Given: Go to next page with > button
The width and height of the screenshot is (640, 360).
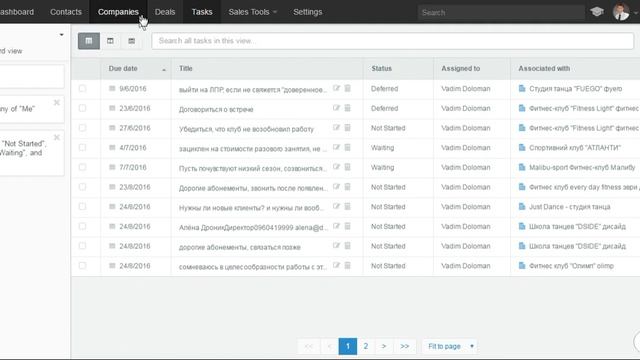Looking at the screenshot, I should tap(384, 346).
